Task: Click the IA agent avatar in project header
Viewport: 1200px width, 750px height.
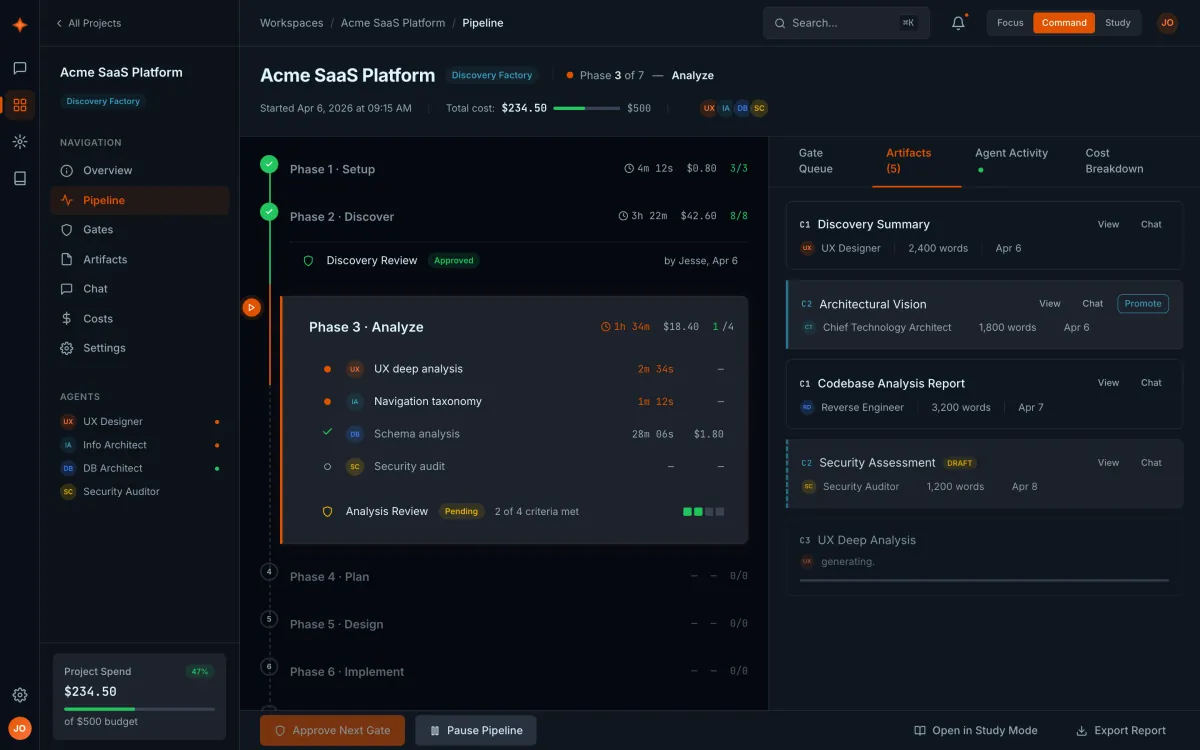Action: coord(726,108)
